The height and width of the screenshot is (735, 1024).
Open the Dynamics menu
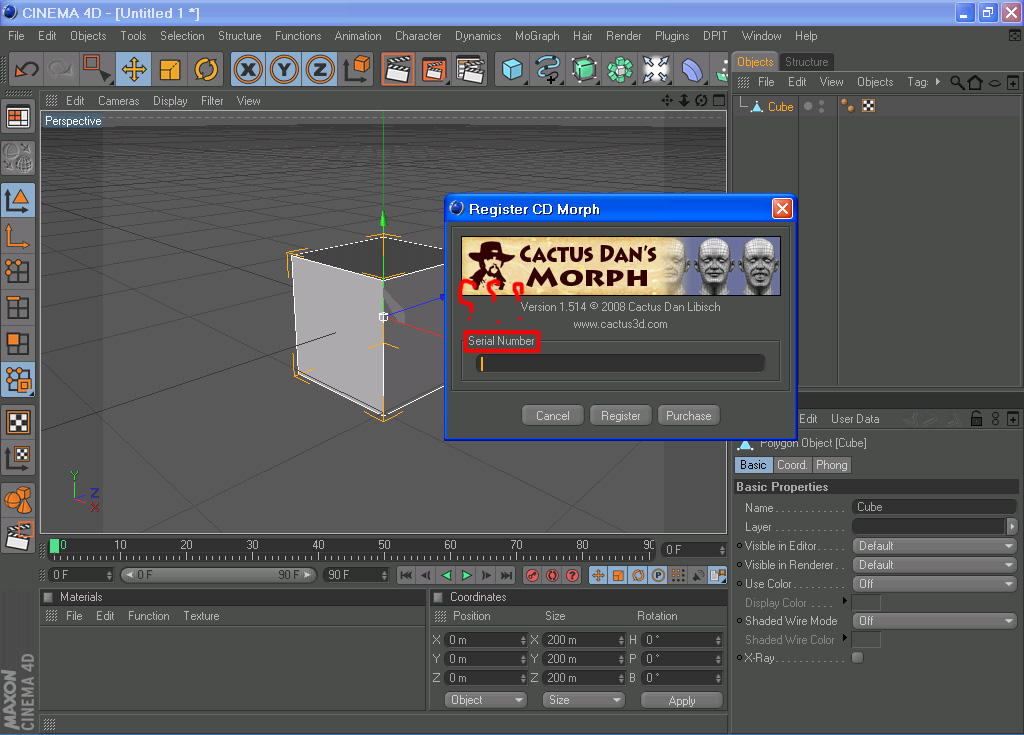coord(478,36)
